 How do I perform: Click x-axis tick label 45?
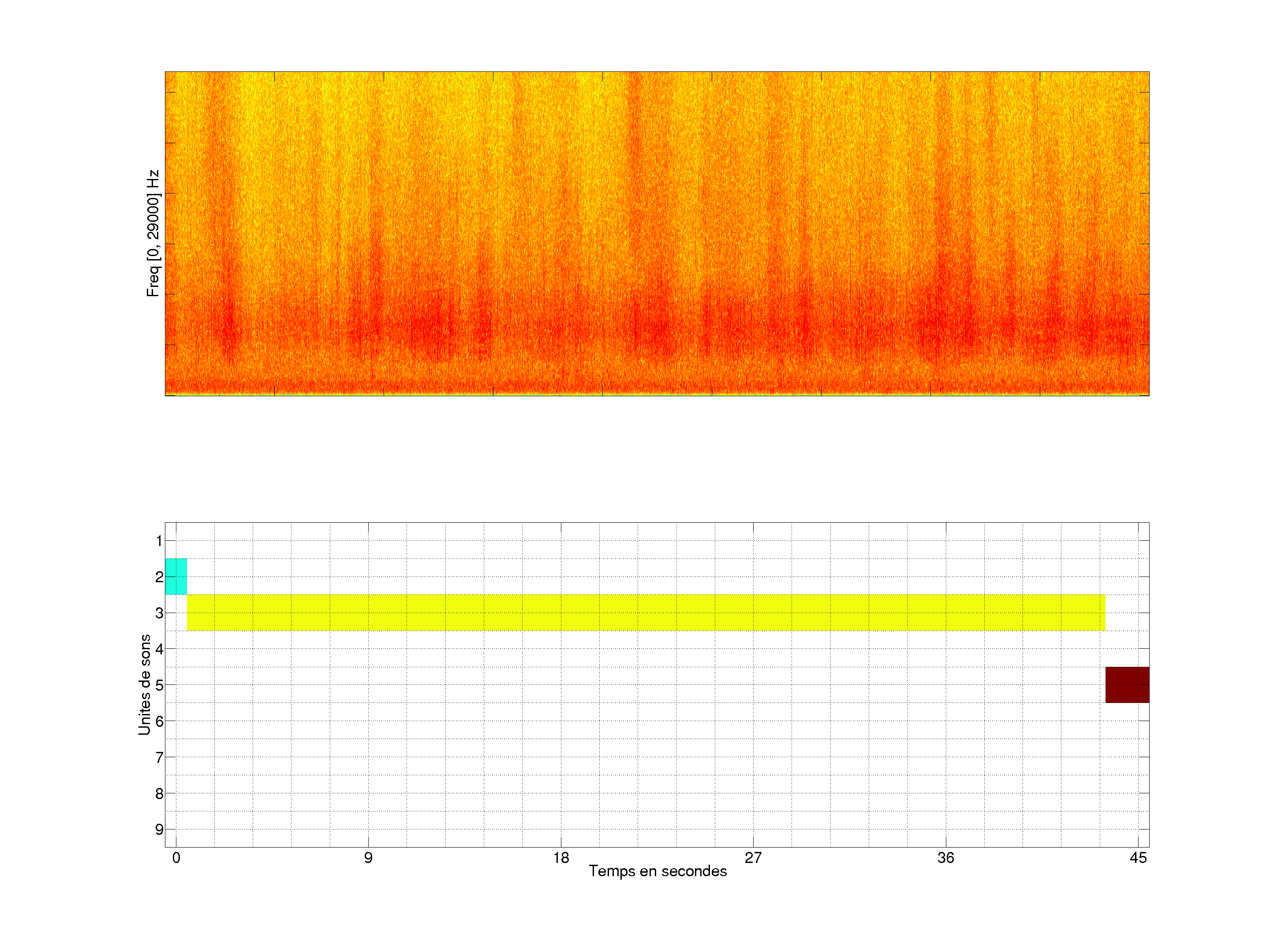coord(1138,858)
